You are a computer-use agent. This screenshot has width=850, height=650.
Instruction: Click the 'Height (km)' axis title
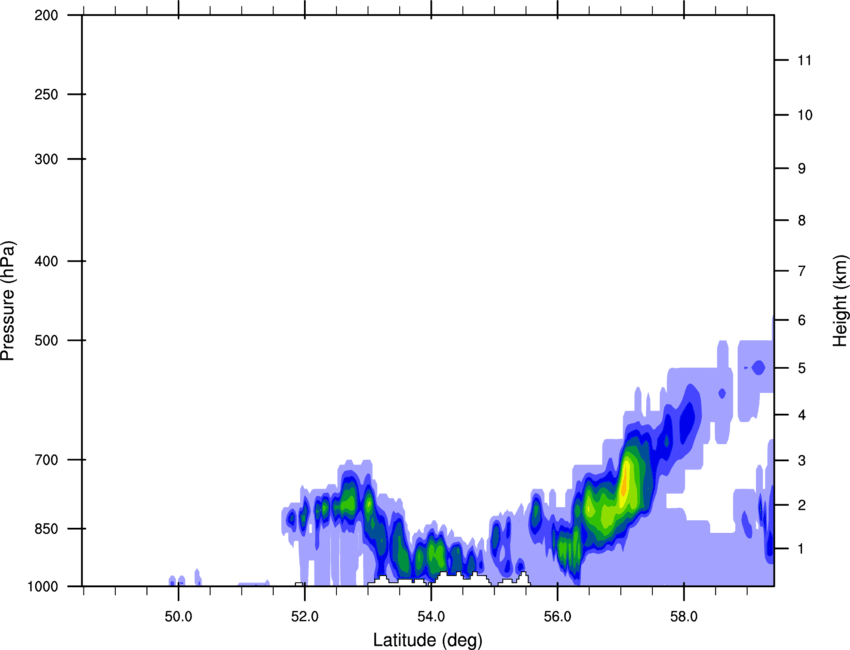point(839,300)
